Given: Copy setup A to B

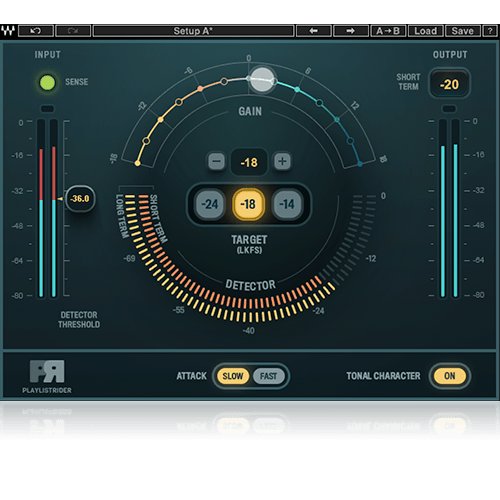Looking at the screenshot, I should [388, 31].
